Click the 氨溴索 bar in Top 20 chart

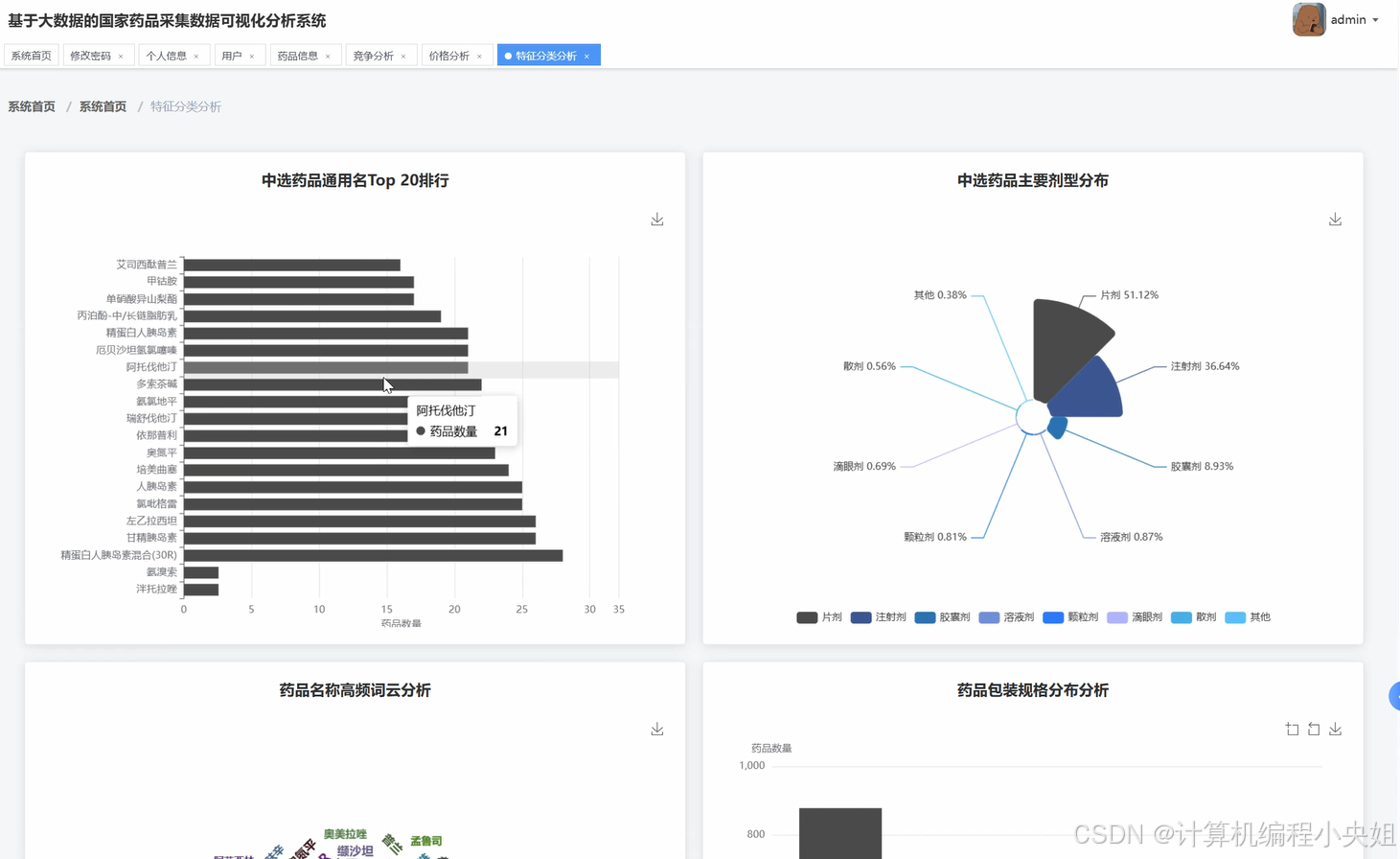(x=201, y=572)
